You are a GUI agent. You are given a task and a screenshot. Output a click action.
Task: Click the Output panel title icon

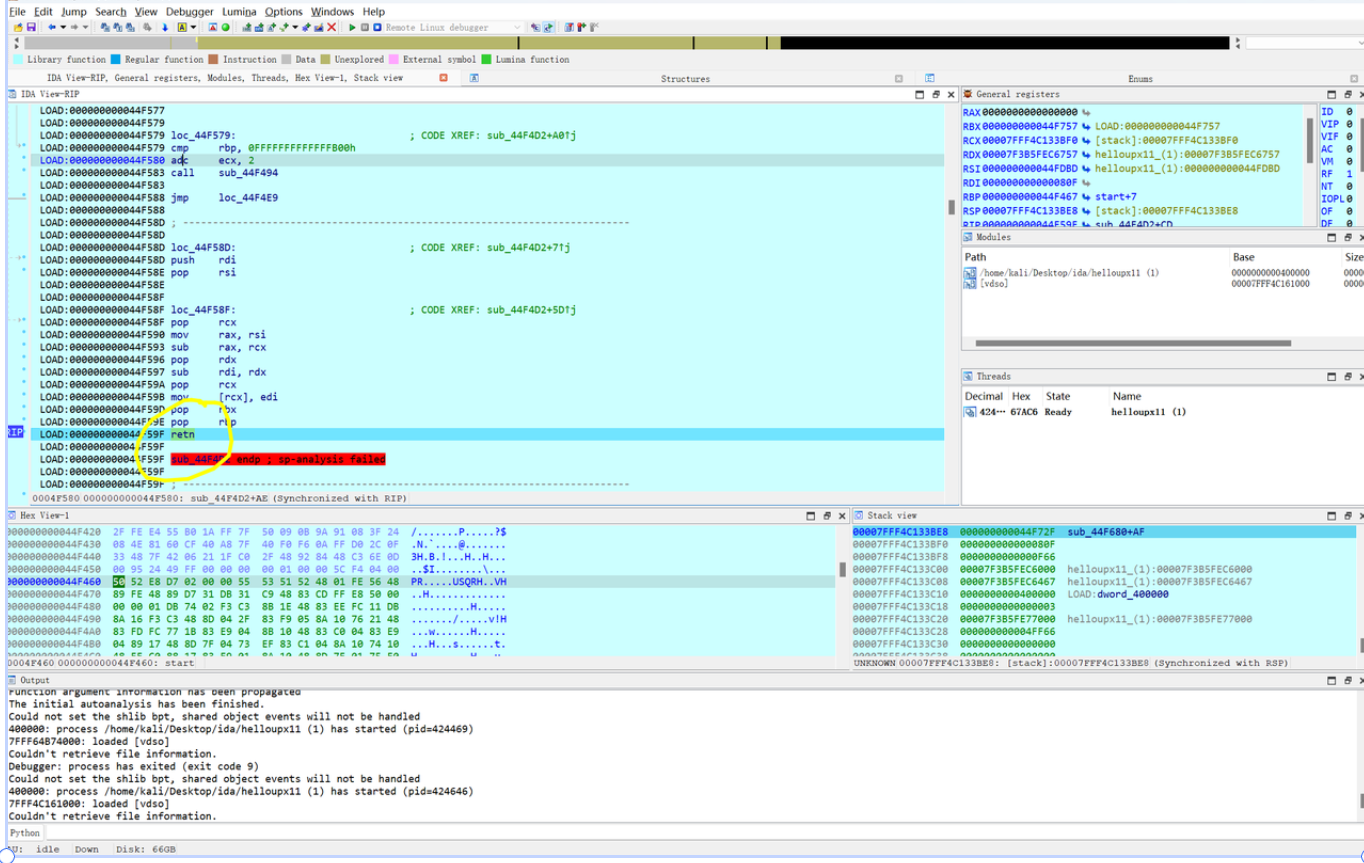[x=13, y=680]
